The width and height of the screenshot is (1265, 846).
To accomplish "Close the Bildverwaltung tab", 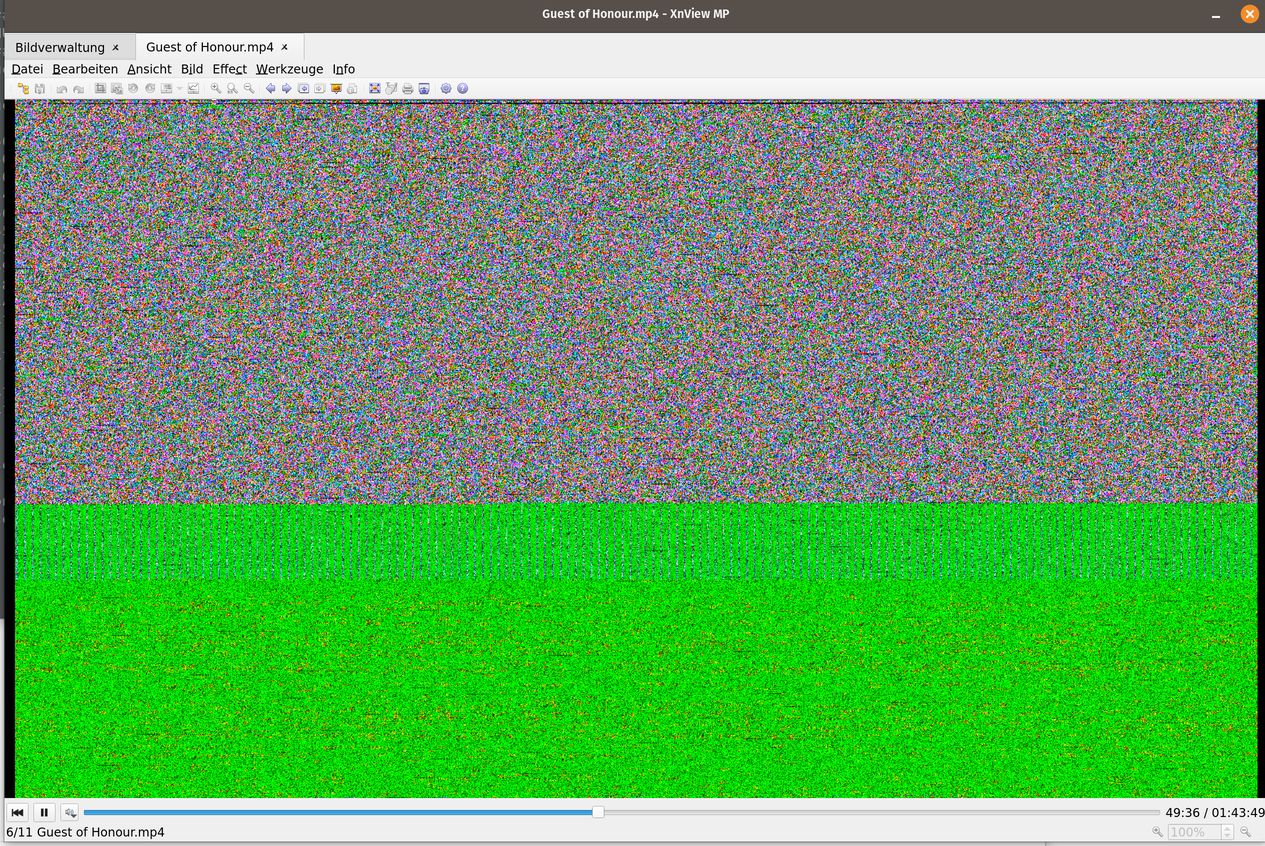I will click(x=116, y=47).
